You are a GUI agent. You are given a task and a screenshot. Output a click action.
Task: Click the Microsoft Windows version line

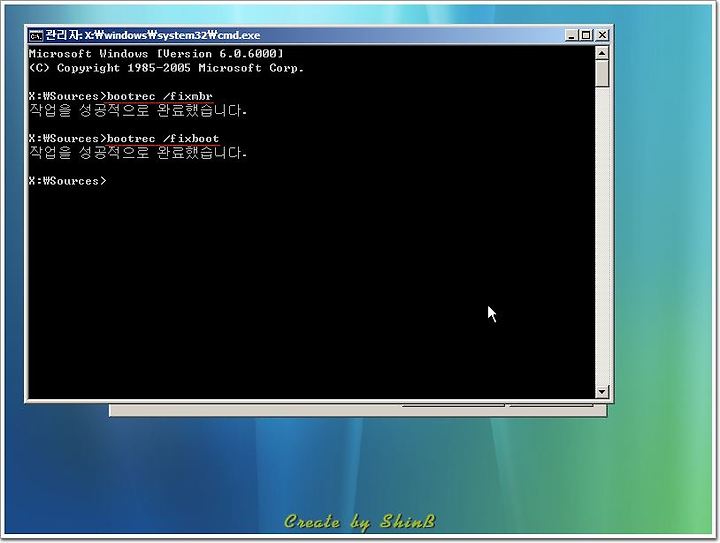point(156,54)
